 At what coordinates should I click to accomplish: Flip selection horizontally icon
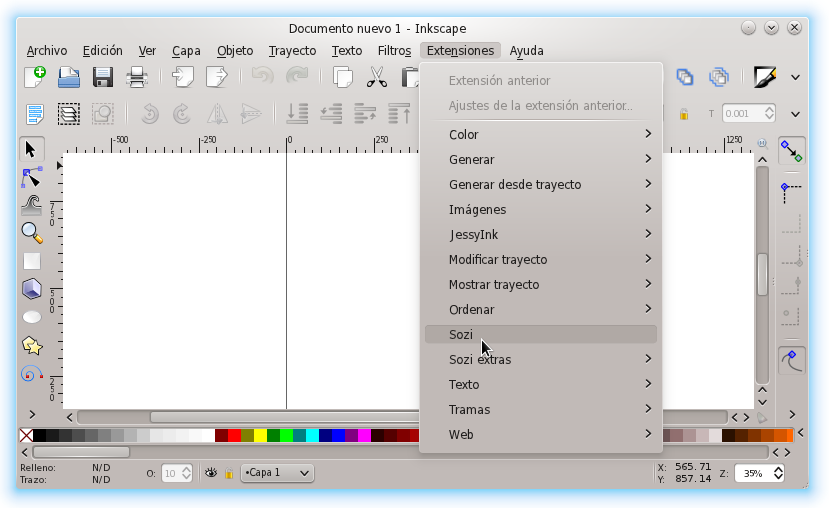(217, 114)
